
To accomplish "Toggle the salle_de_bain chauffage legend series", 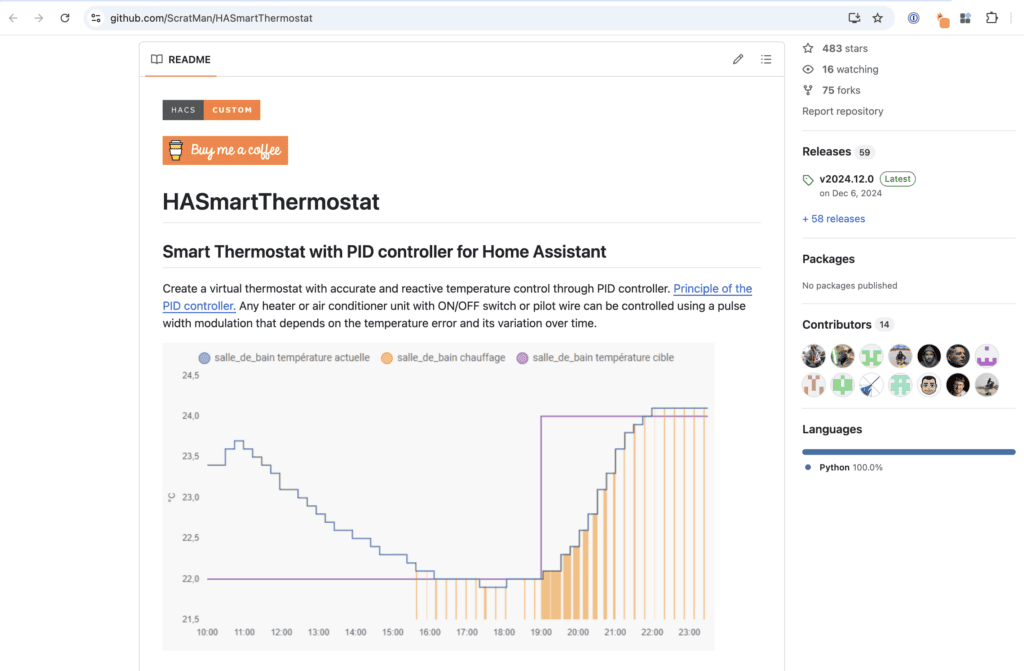I will pos(444,357).
